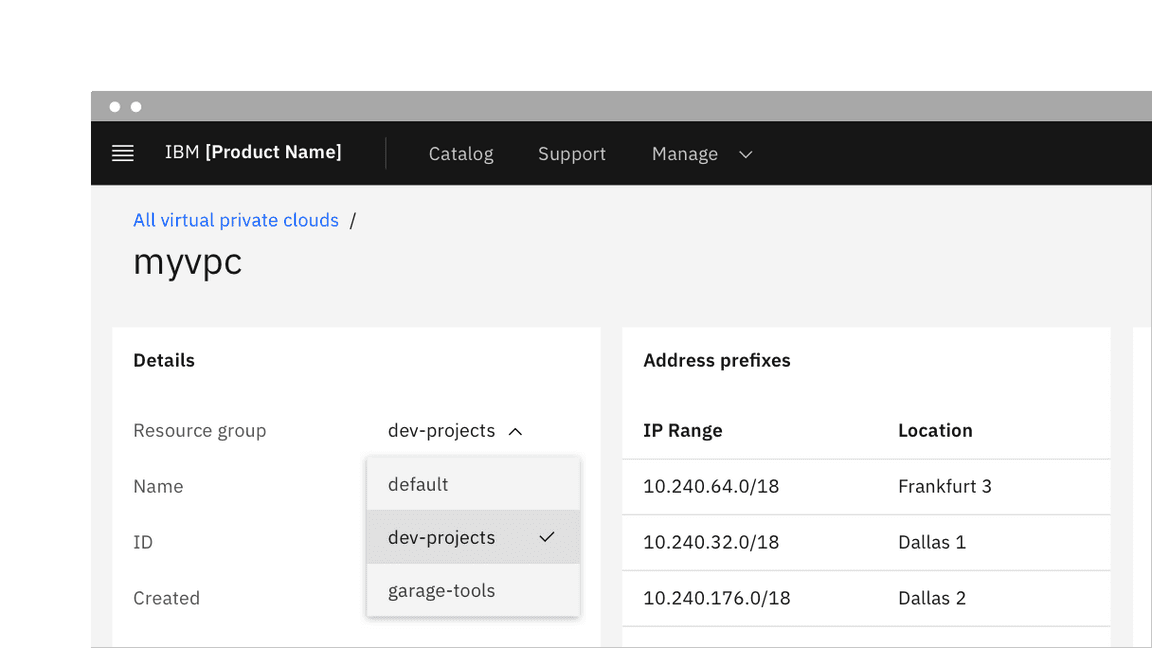Select the default resource group option
The height and width of the screenshot is (648, 1152).
pos(418,484)
